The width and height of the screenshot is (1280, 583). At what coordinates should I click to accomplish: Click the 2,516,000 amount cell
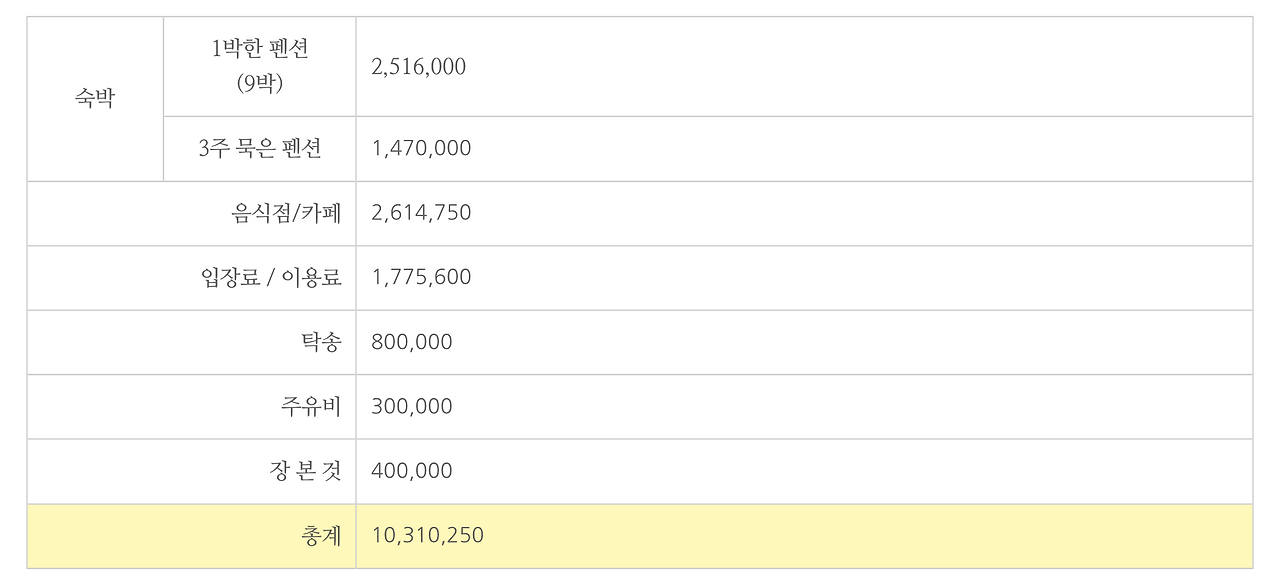tap(418, 67)
